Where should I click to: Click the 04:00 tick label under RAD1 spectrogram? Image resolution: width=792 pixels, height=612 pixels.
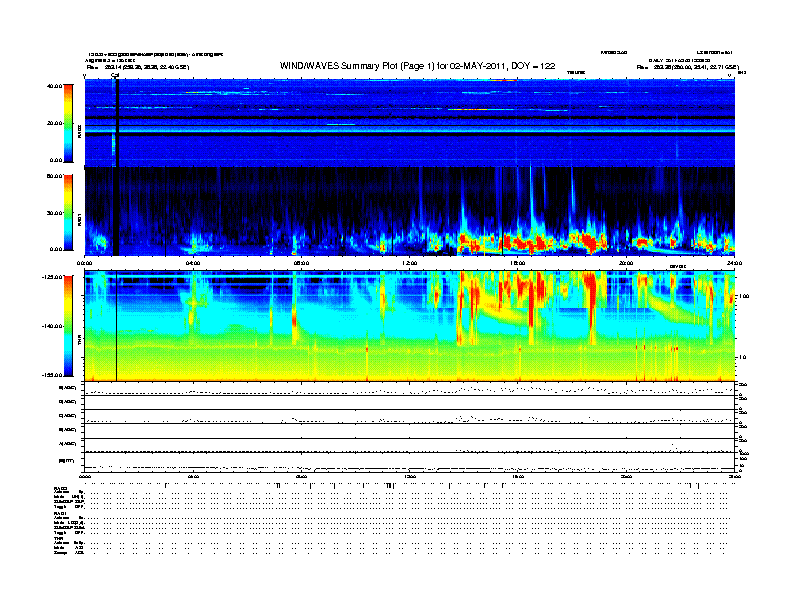(x=193, y=263)
